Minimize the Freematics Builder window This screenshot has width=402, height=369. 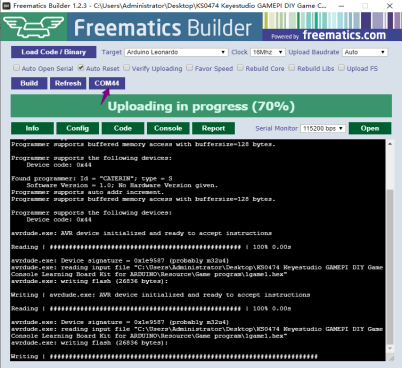[x=341, y=6]
